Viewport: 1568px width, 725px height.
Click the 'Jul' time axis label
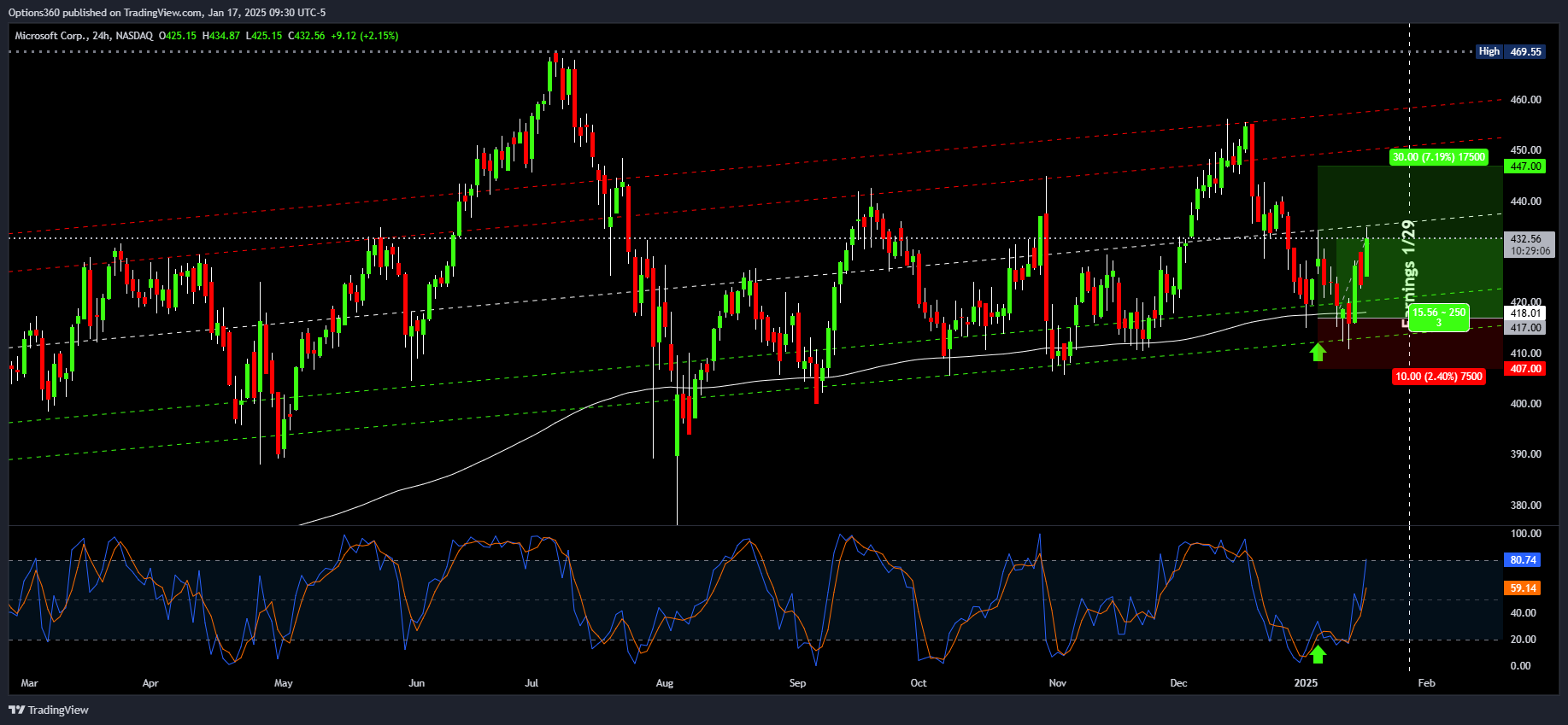click(531, 683)
